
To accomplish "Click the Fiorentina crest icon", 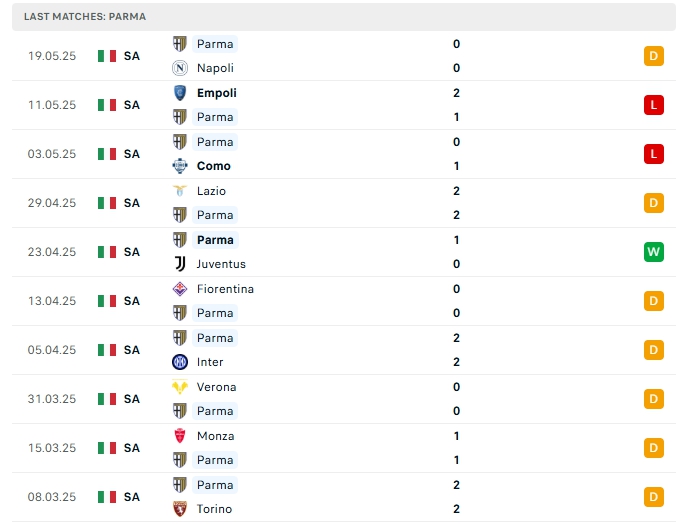I will 180,289.
